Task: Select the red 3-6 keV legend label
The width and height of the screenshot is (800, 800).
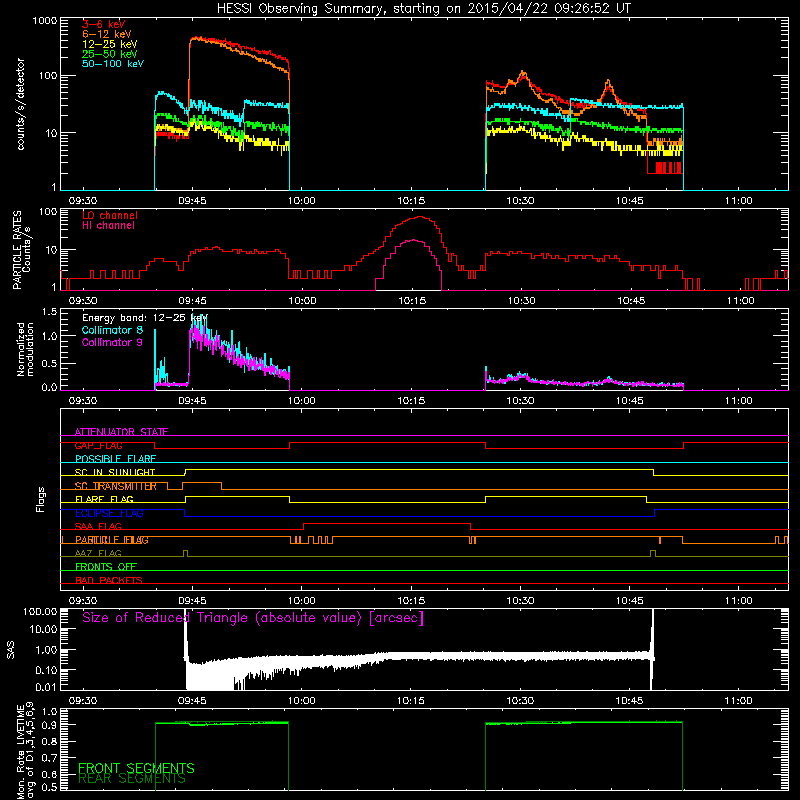Action: pyautogui.click(x=104, y=24)
